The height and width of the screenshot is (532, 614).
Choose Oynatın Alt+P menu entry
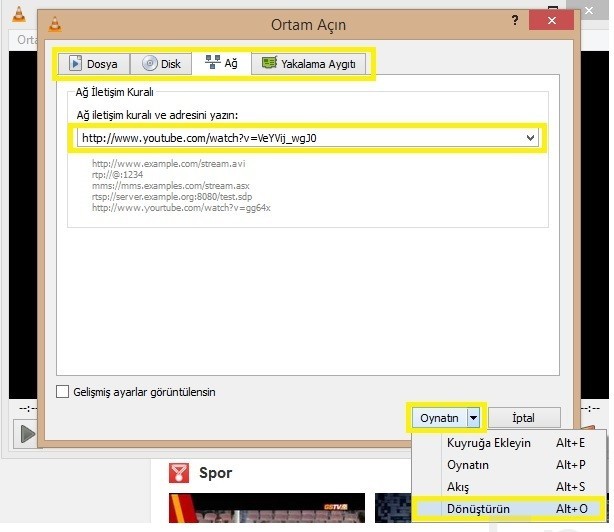[x=508, y=465]
